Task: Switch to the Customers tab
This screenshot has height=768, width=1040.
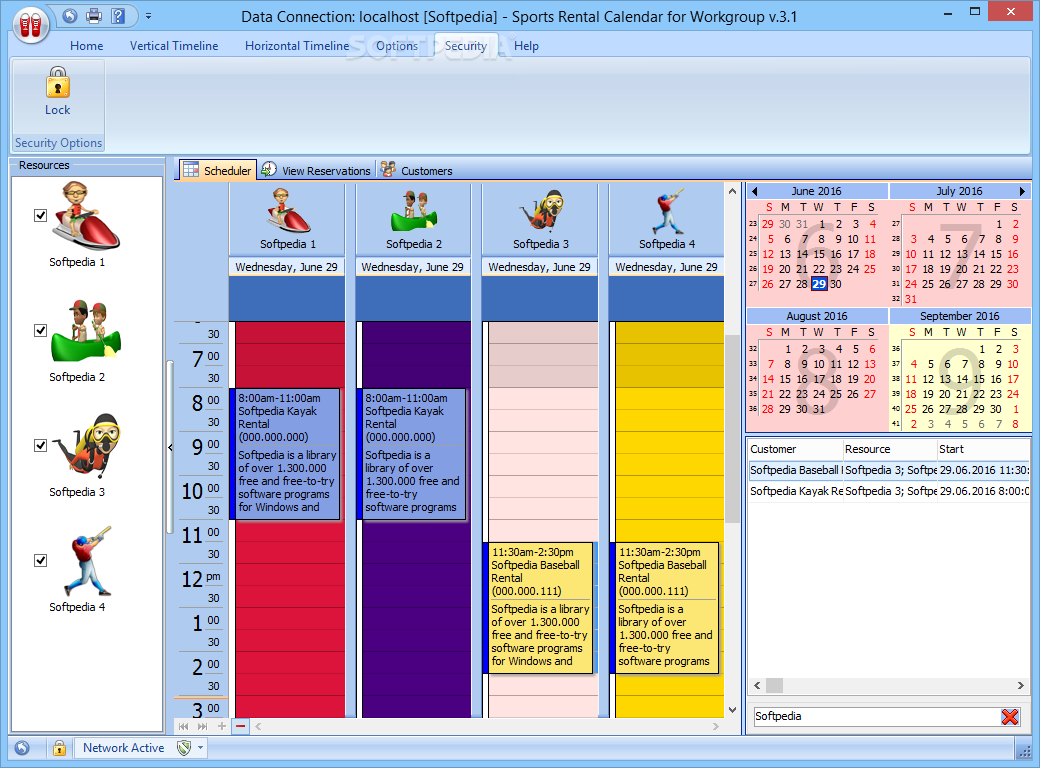Action: pos(417,170)
